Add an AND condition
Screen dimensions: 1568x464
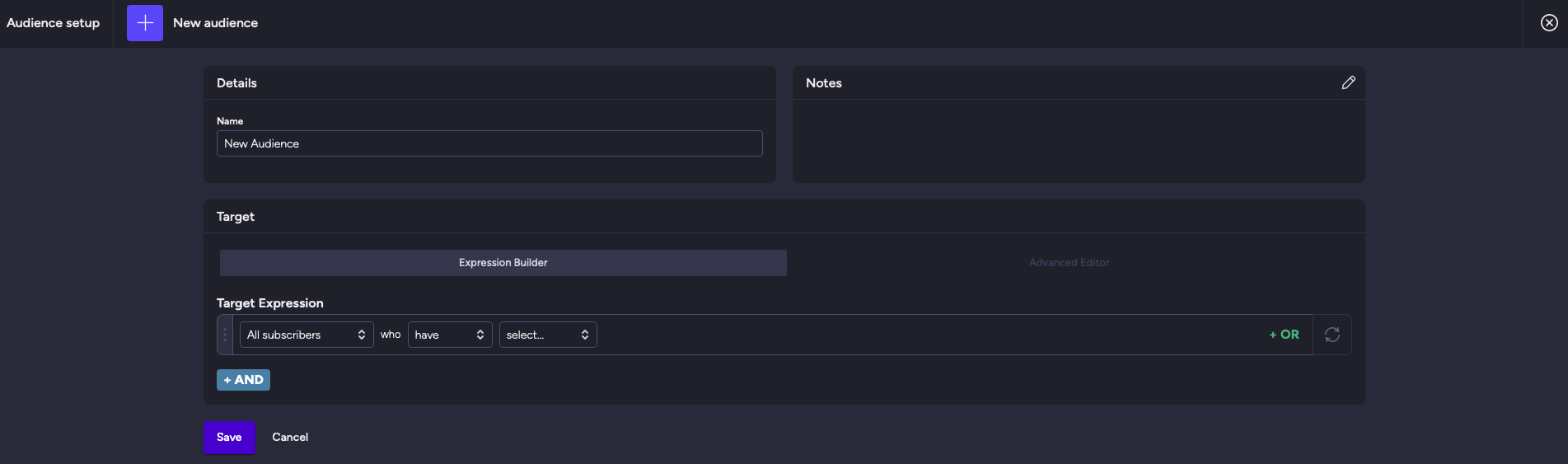coord(243,380)
